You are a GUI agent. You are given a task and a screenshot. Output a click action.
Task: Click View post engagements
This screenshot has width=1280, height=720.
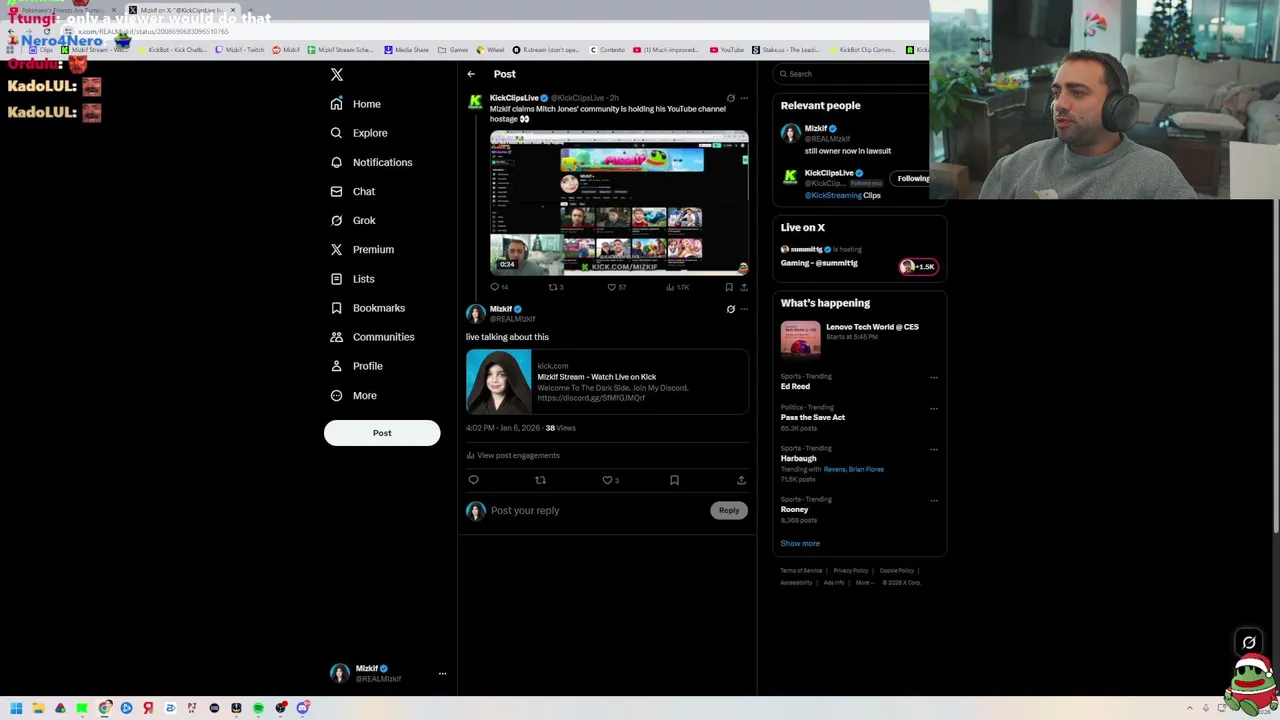513,455
